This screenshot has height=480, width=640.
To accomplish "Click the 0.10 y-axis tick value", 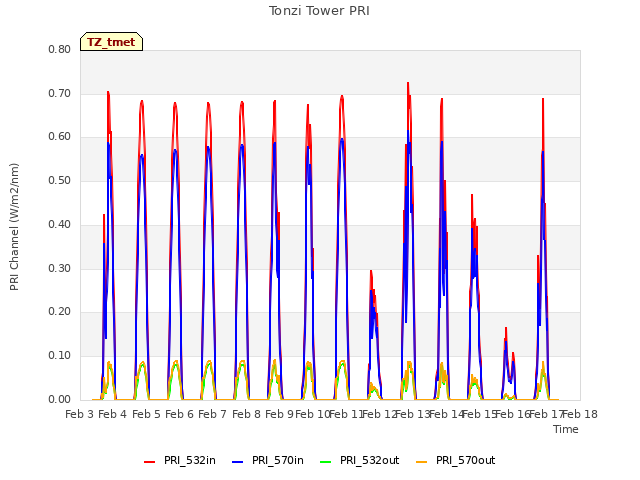I will pos(60,356).
